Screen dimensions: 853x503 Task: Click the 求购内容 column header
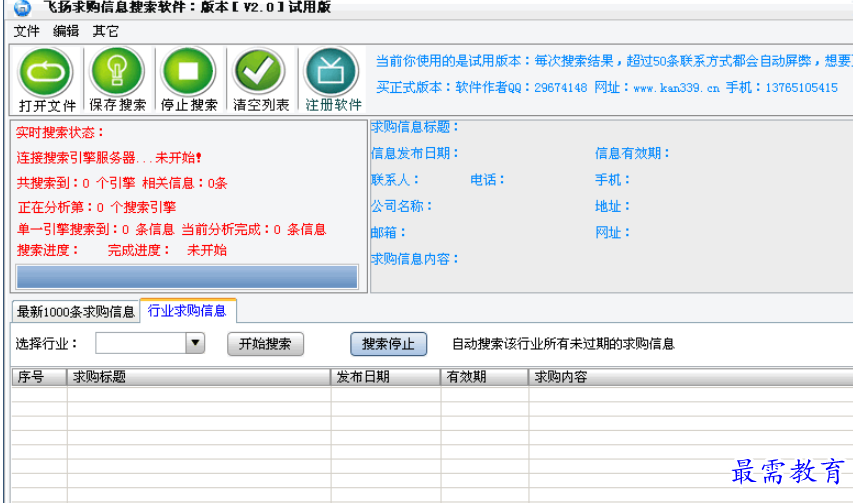[x=690, y=377]
